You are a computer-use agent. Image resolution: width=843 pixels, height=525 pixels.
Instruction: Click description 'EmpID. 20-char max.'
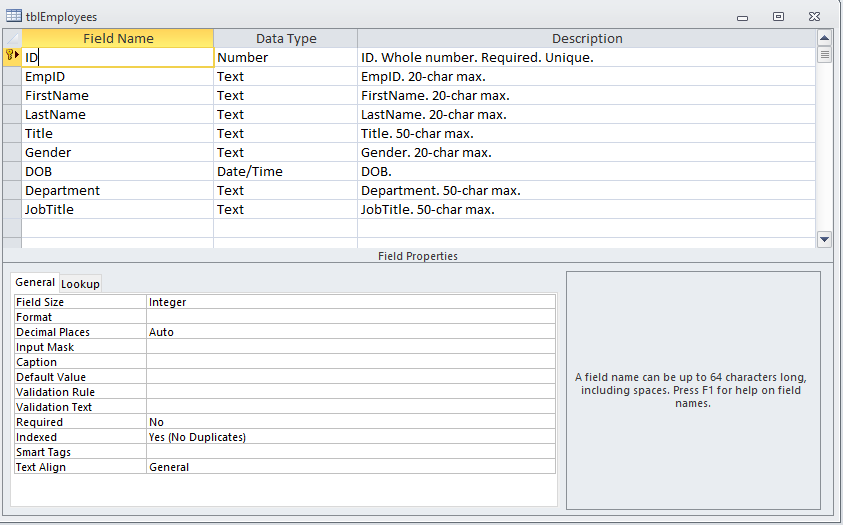click(587, 76)
